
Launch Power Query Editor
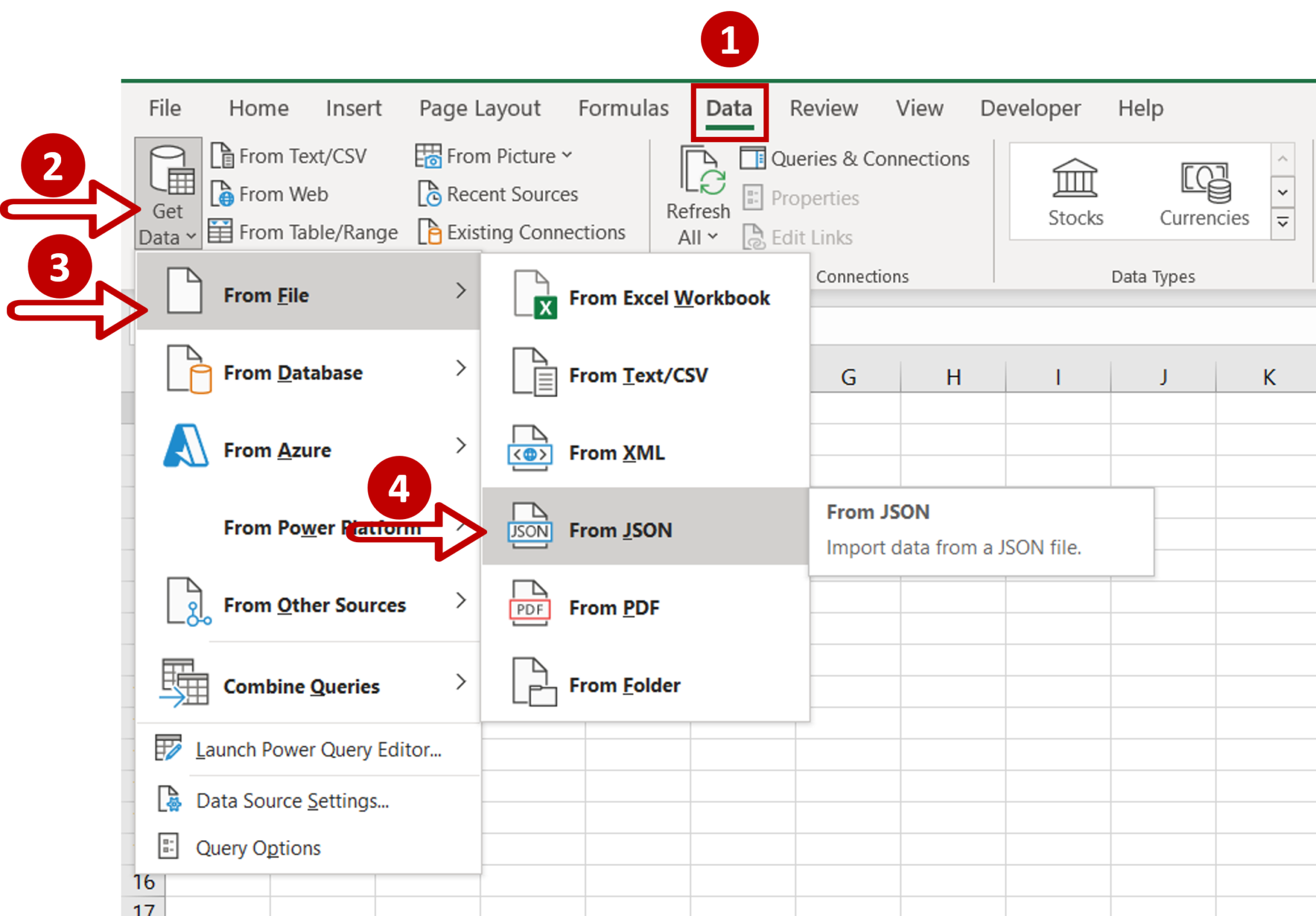pyautogui.click(x=318, y=750)
